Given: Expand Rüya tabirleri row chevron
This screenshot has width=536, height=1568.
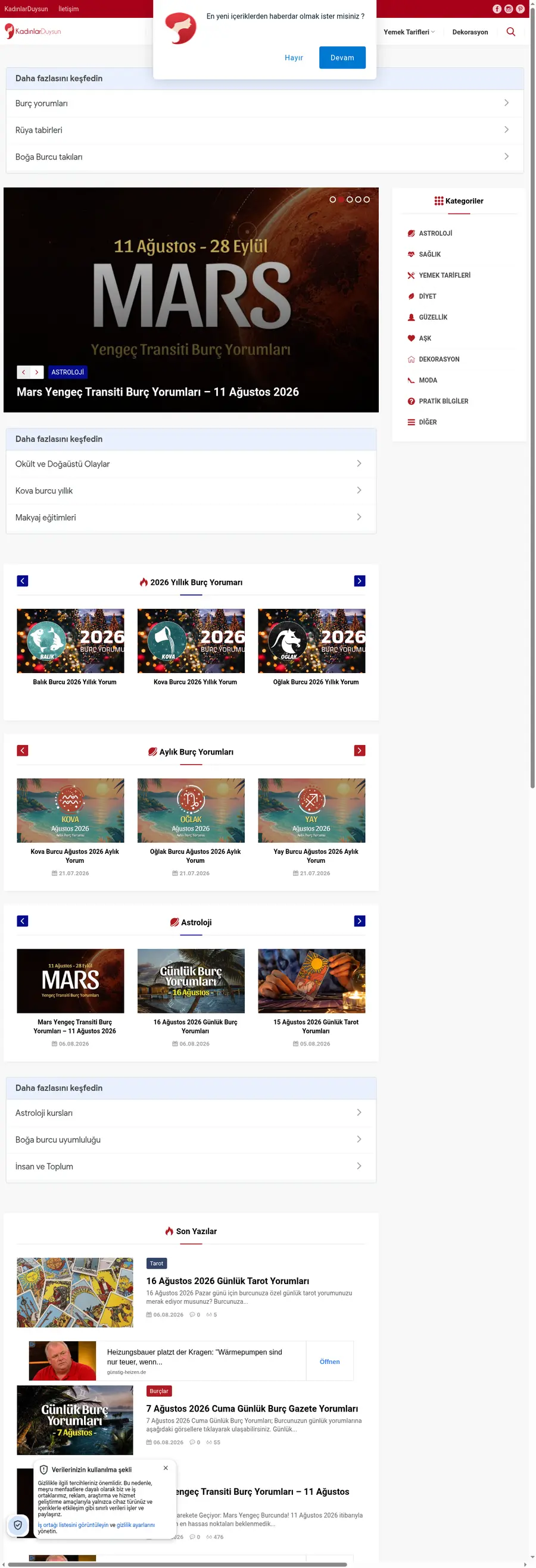Looking at the screenshot, I should point(506,130).
